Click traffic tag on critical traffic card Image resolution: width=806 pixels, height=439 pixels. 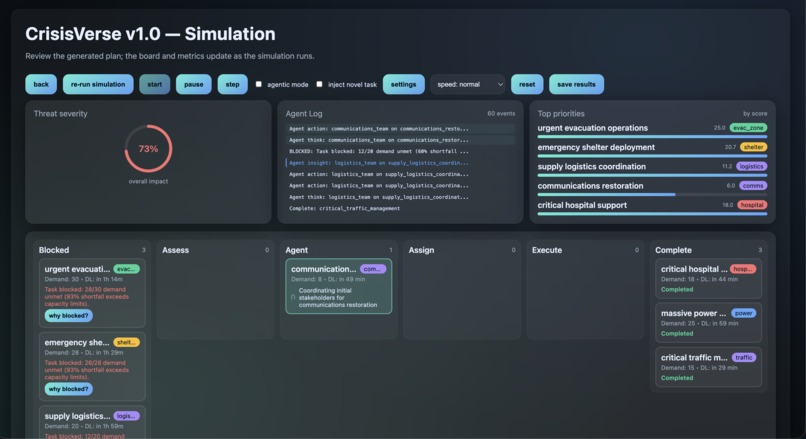[743, 357]
